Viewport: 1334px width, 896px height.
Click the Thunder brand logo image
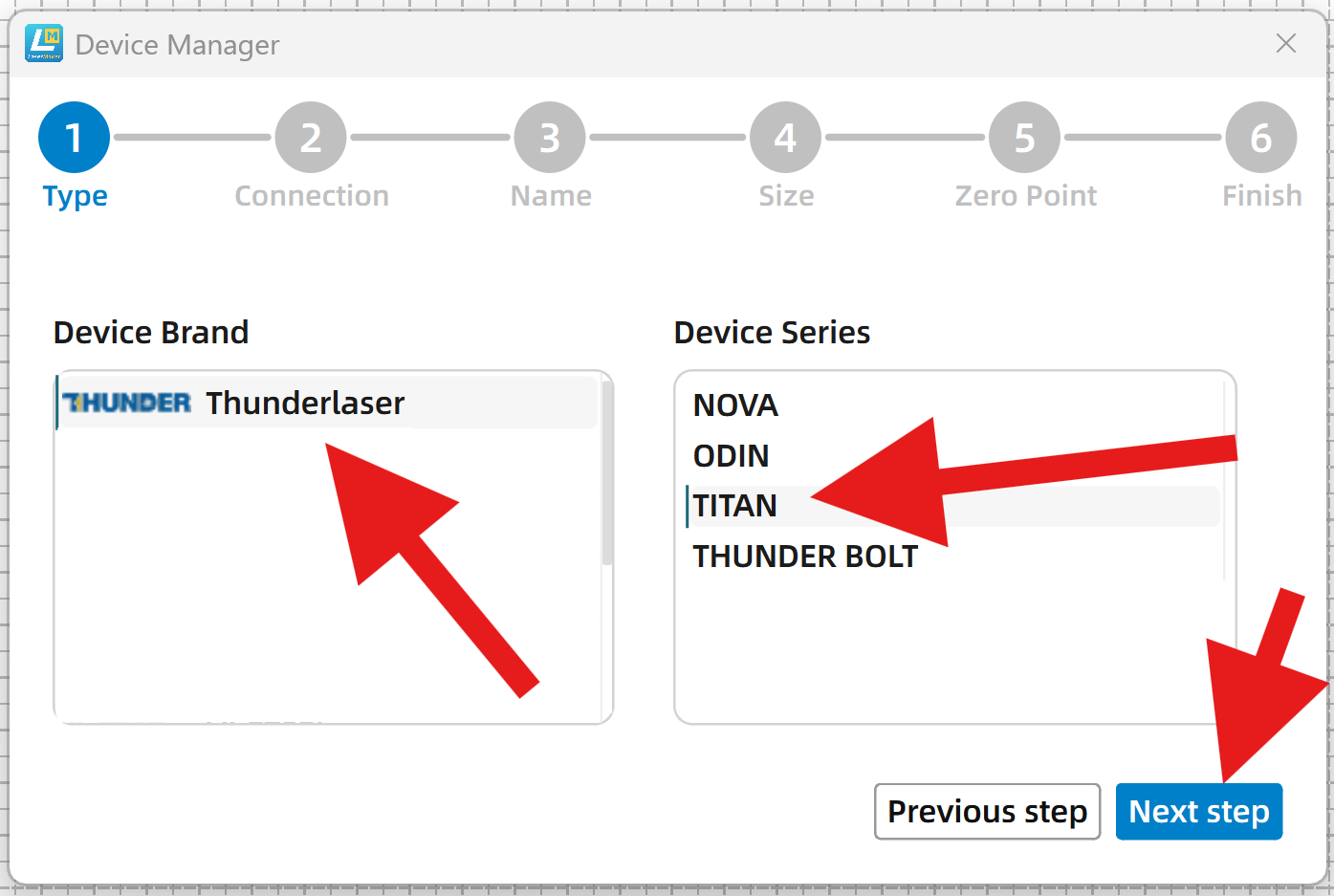pyautogui.click(x=127, y=403)
